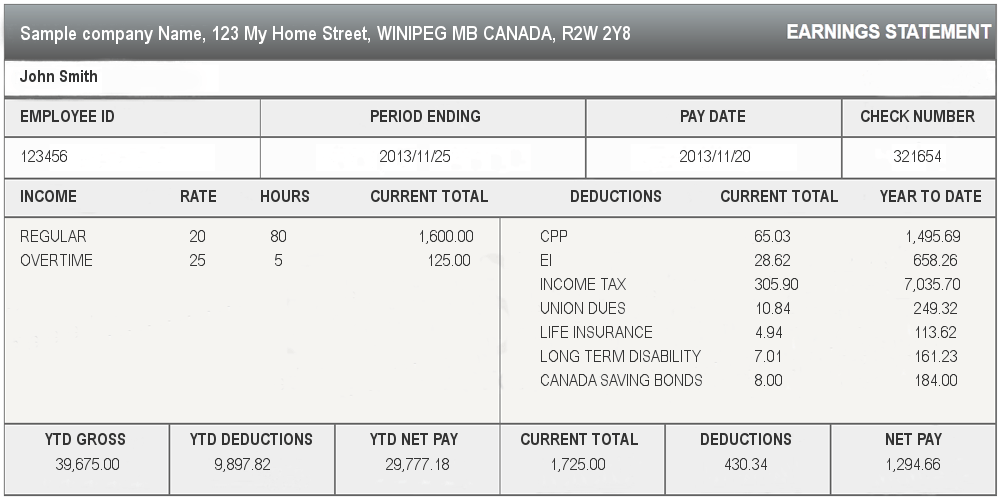Select the YTD DEDUCTIONS amount 9,897.82
This screenshot has width=1000, height=500.
[x=250, y=464]
